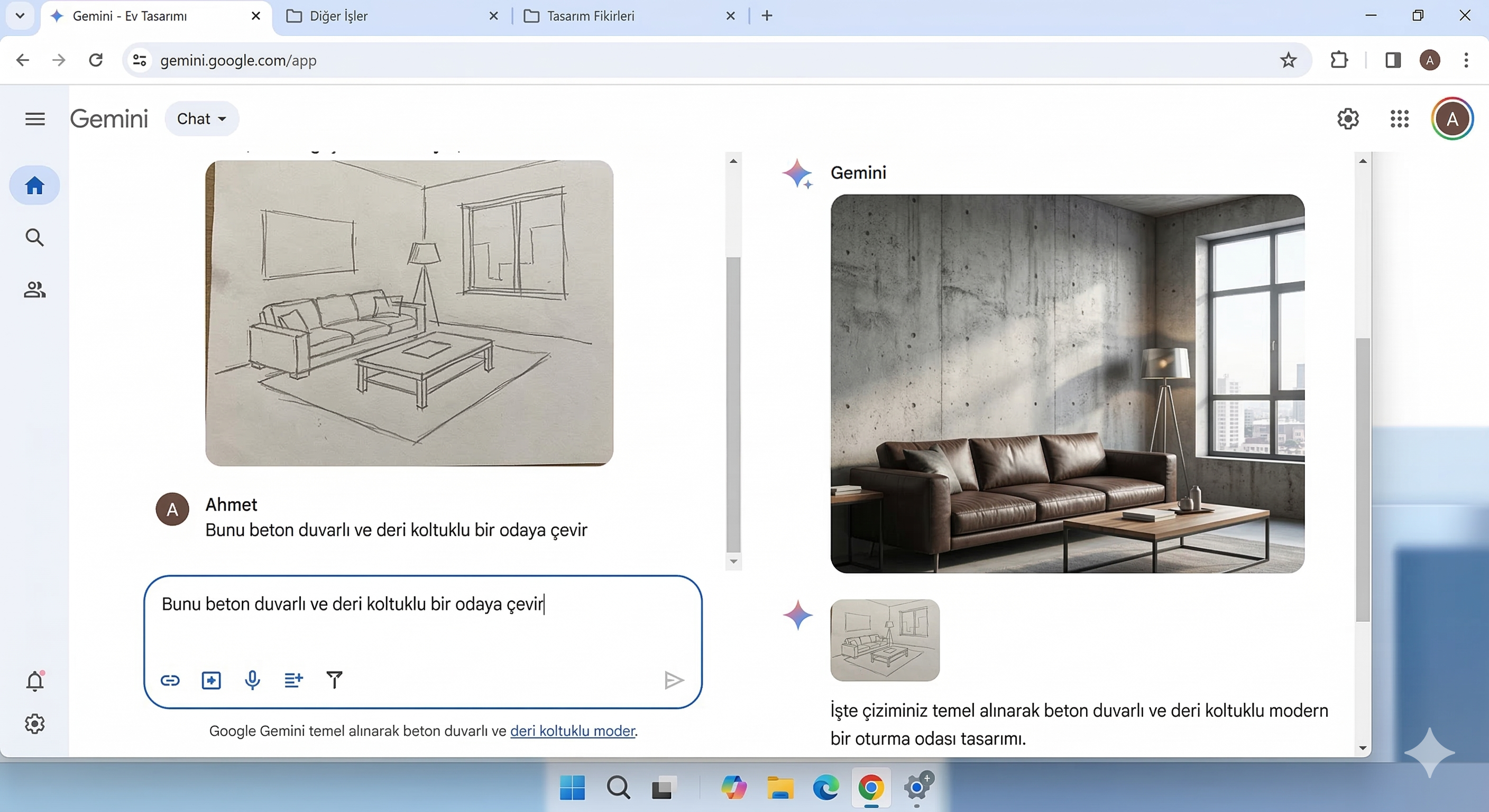Bookmark the current page with the star
This screenshot has width=1489, height=812.
1289,60
